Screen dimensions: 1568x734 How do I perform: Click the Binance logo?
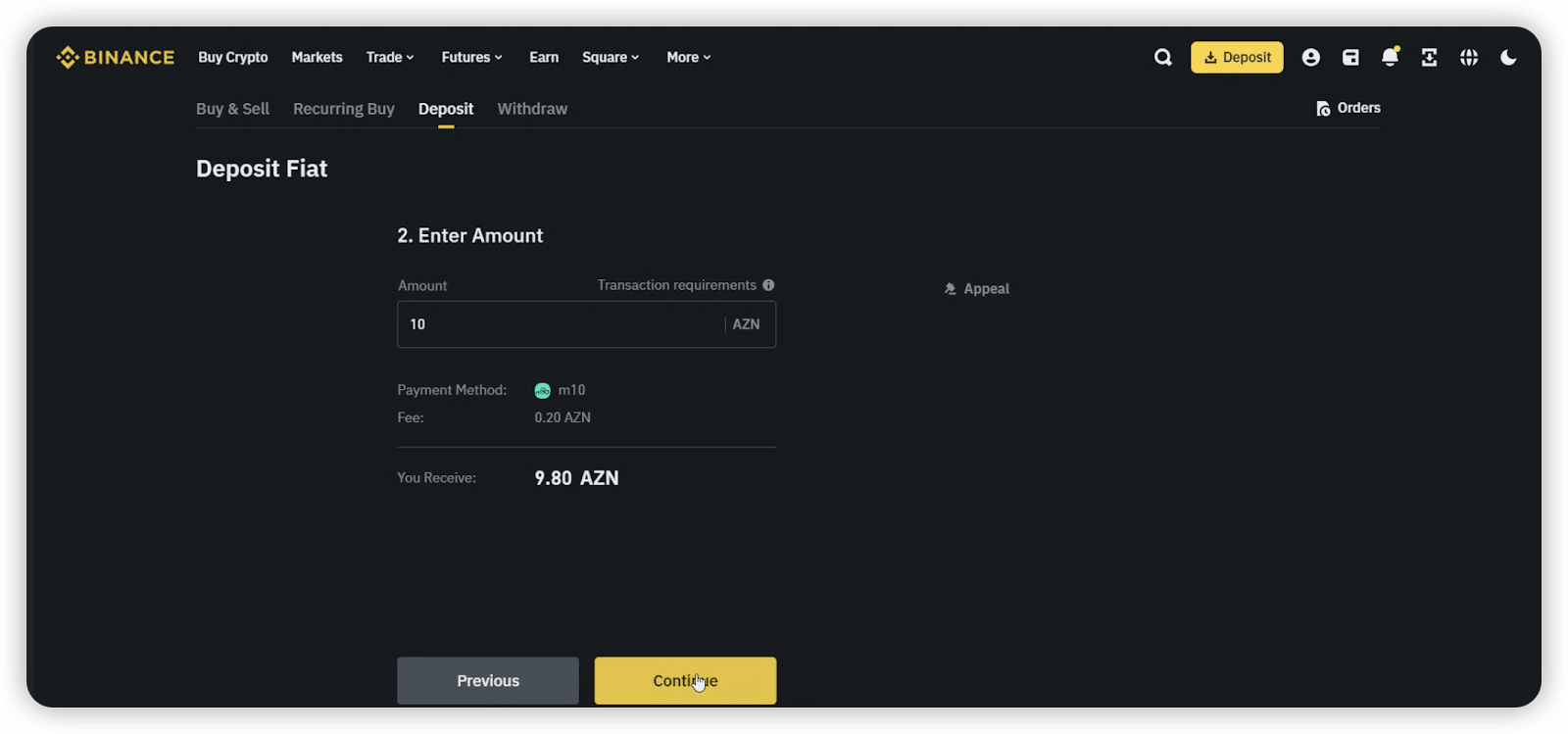point(116,57)
